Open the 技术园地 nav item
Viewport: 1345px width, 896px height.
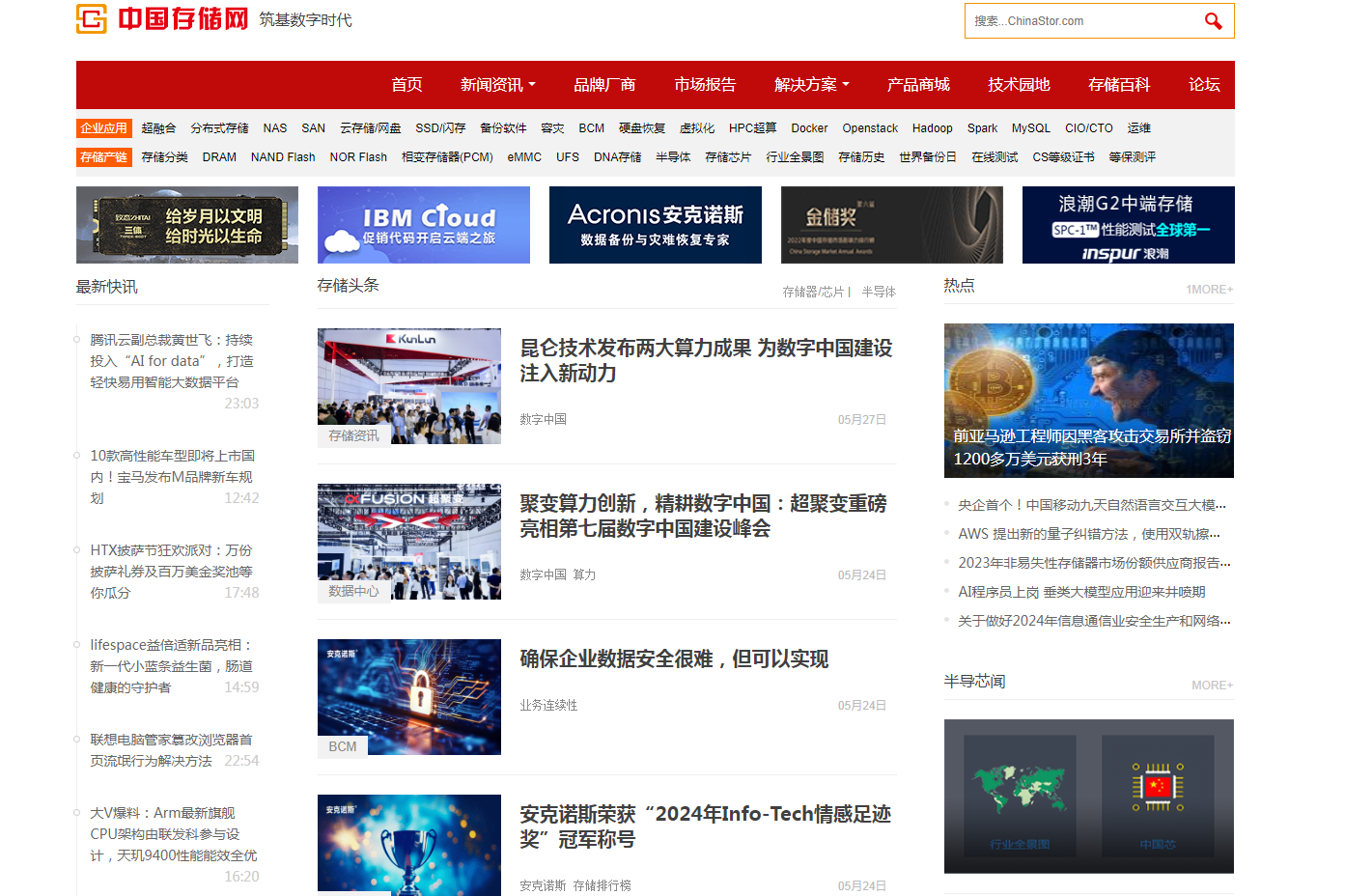(x=1019, y=85)
